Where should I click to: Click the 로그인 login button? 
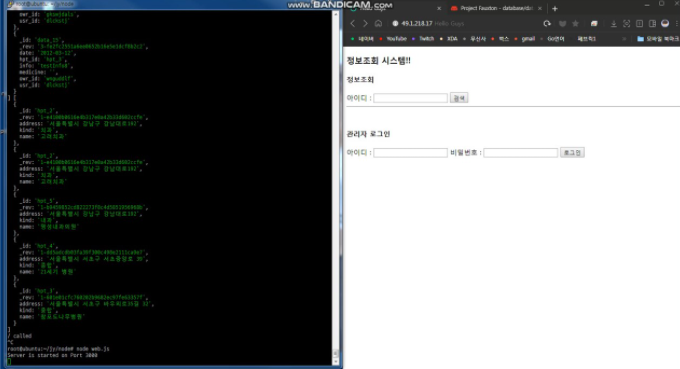coord(572,153)
